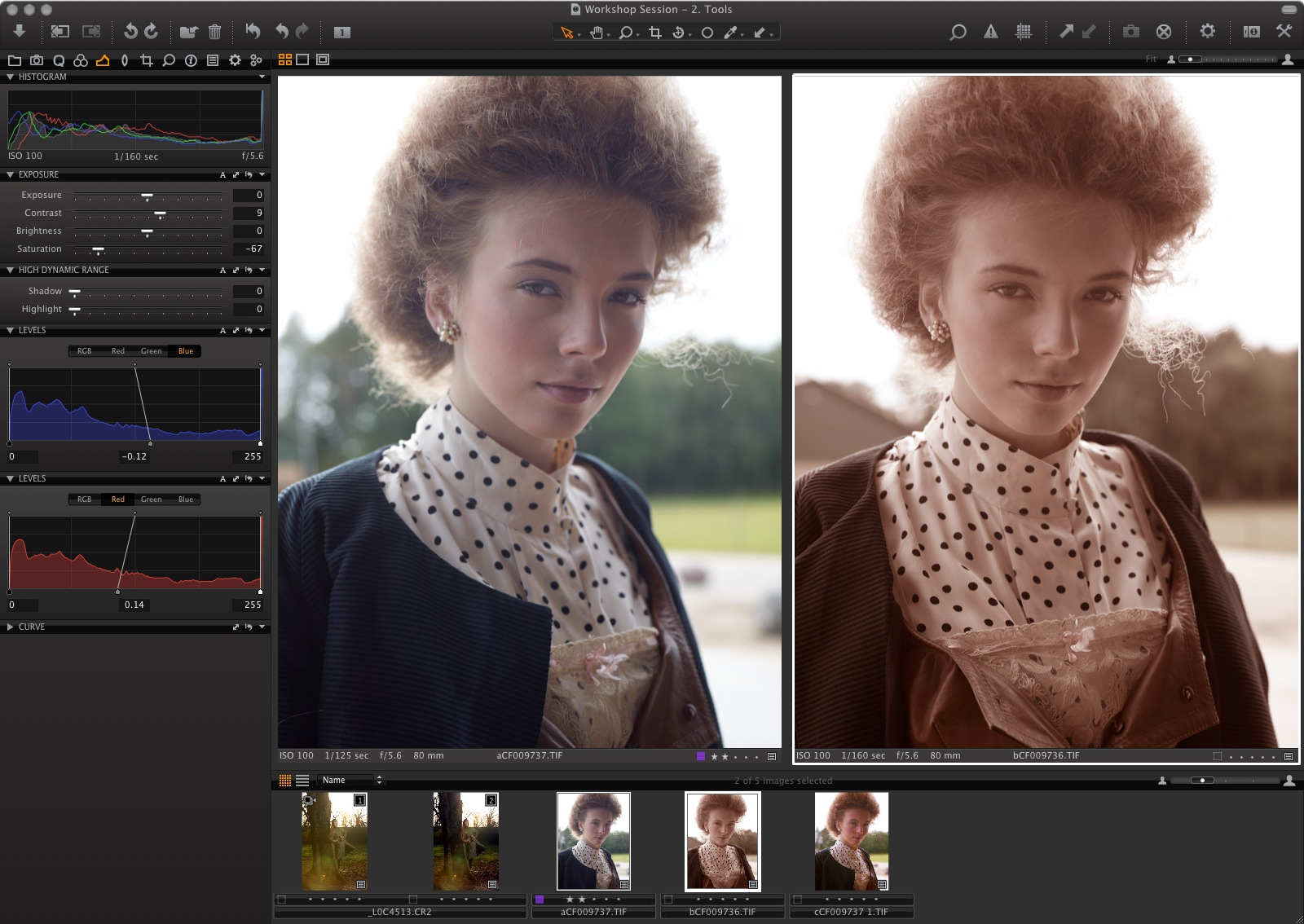Open the Color tool tab
Viewport: 1304px width, 924px height.
coord(81,59)
